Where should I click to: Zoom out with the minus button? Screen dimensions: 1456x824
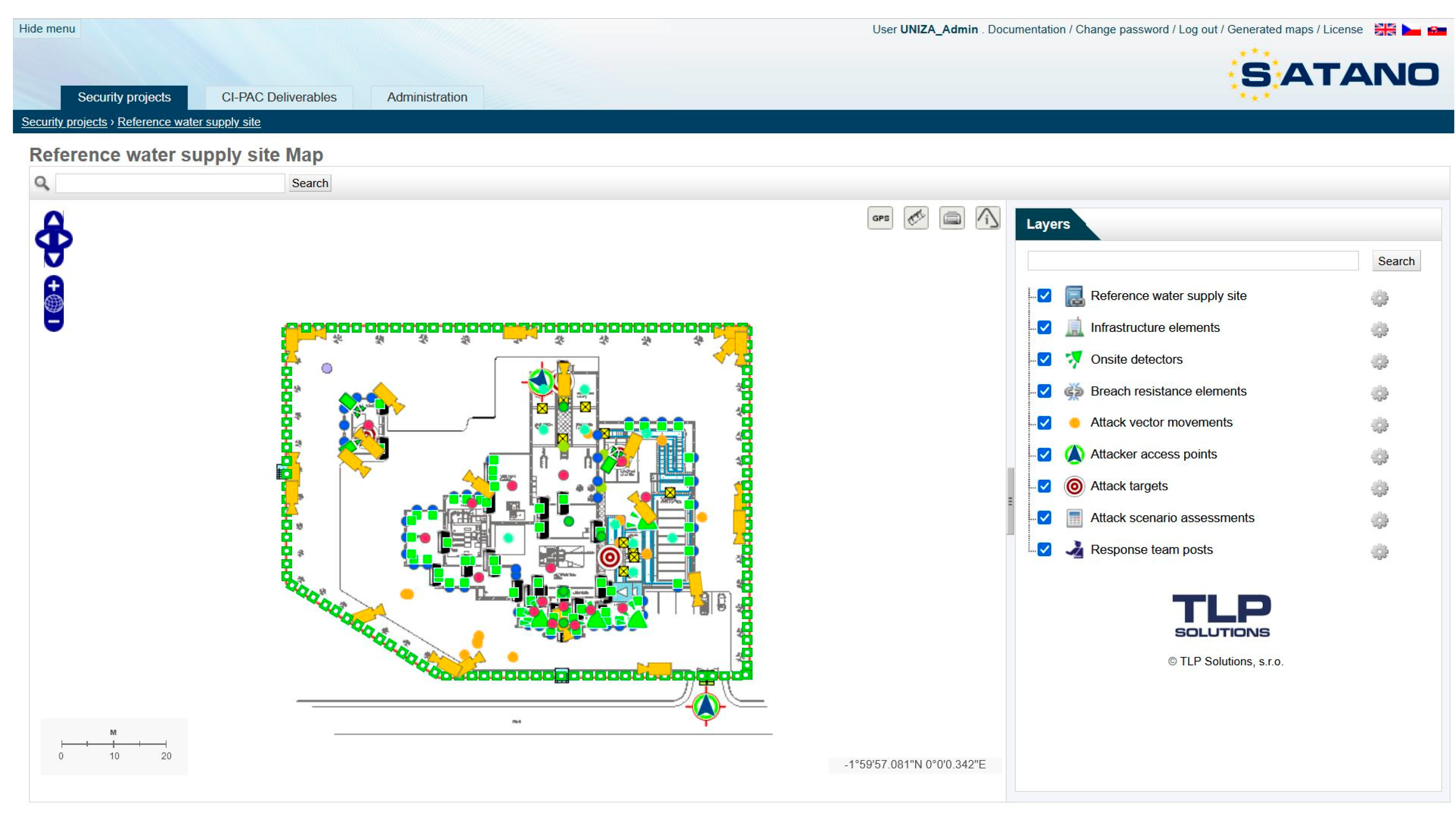click(x=54, y=322)
